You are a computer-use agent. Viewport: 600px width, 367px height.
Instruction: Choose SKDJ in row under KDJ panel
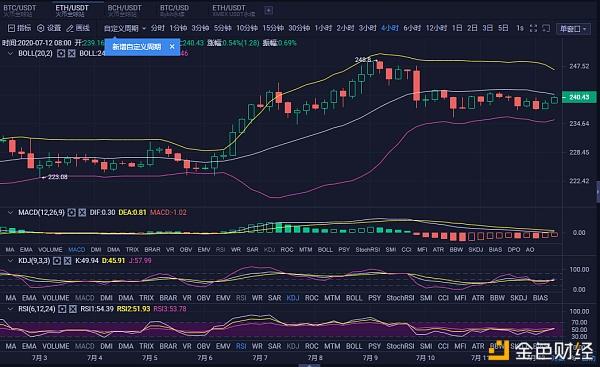pos(518,298)
